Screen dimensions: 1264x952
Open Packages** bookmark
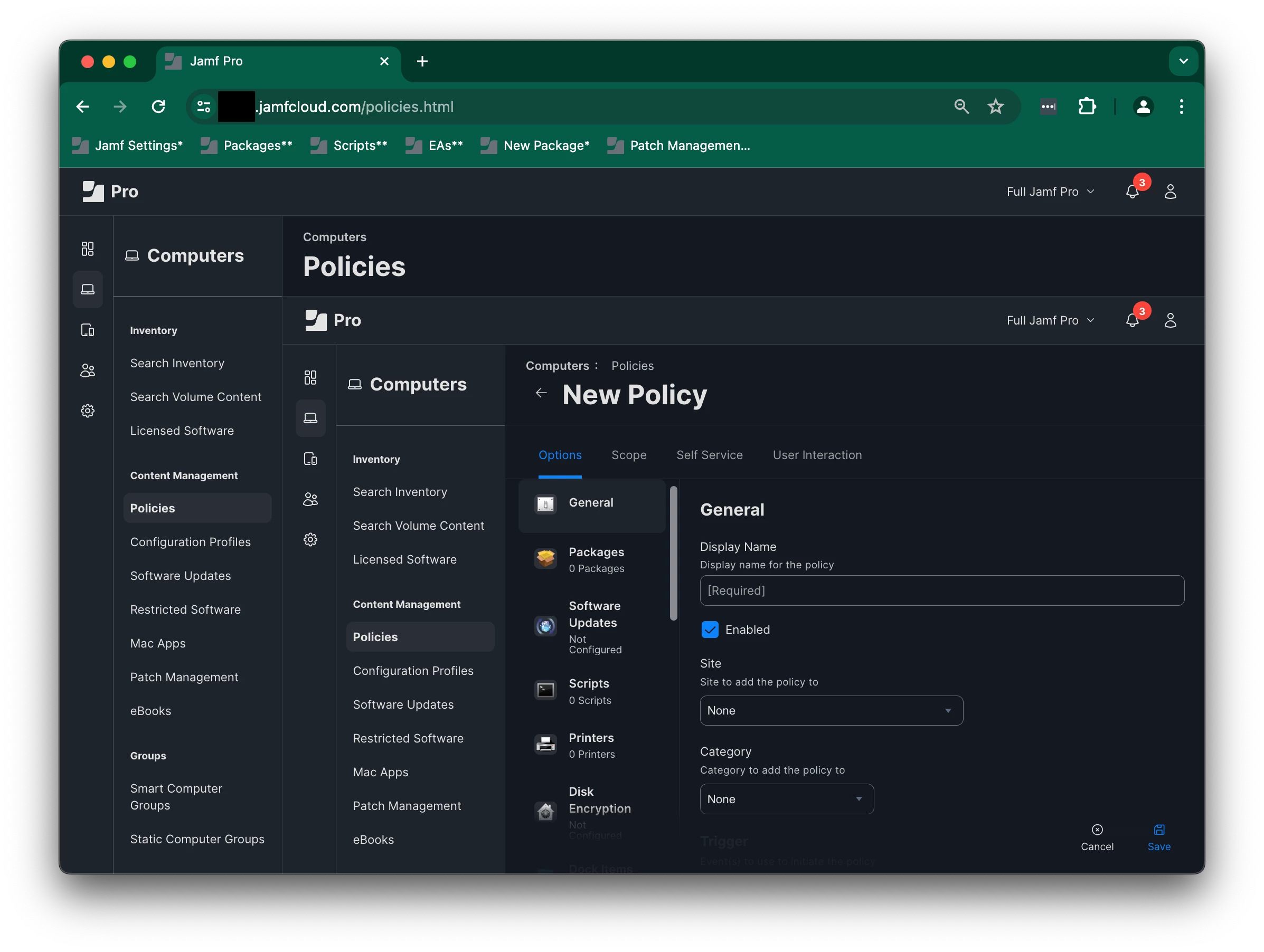pos(247,146)
